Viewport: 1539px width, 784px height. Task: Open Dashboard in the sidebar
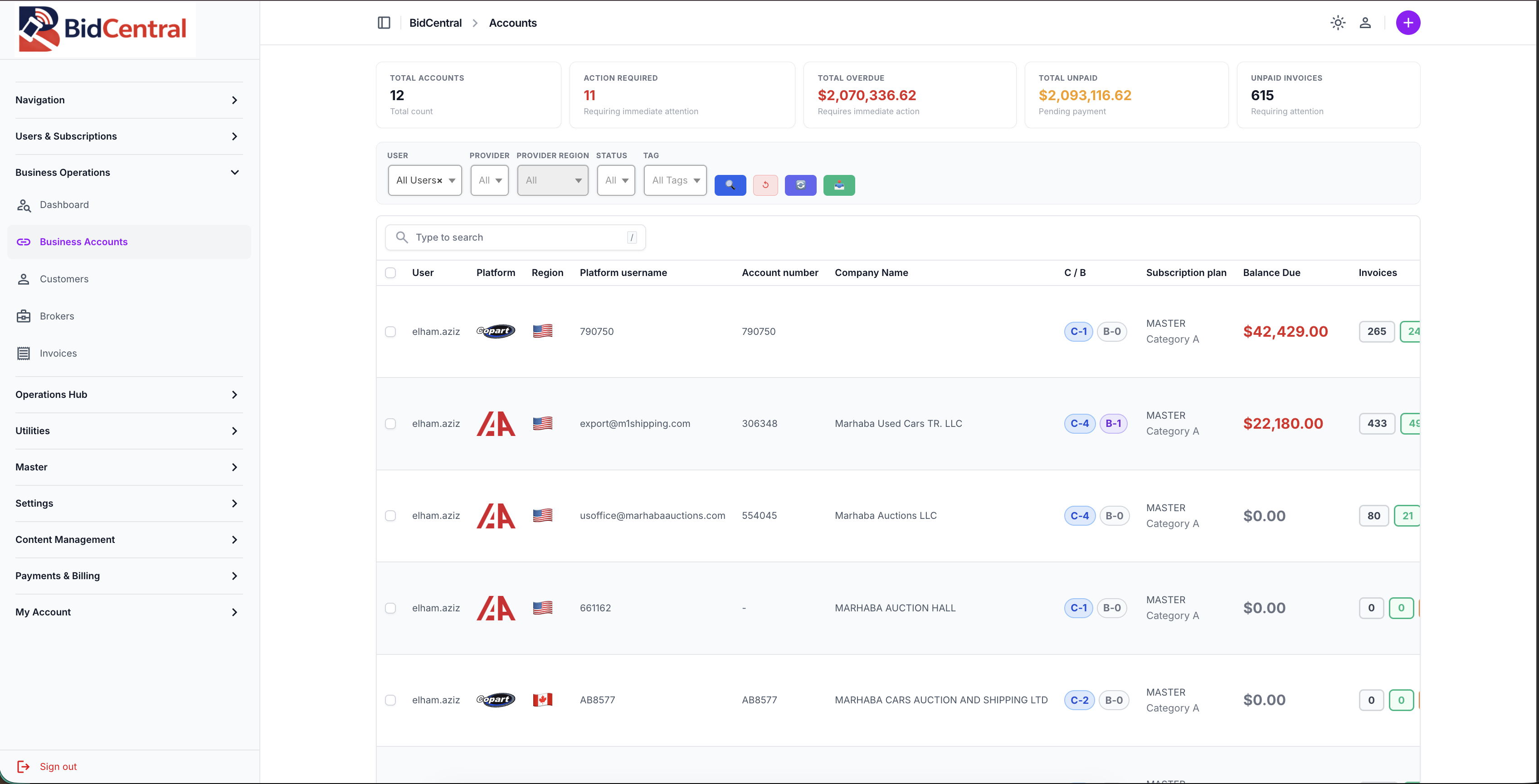pyautogui.click(x=129, y=205)
